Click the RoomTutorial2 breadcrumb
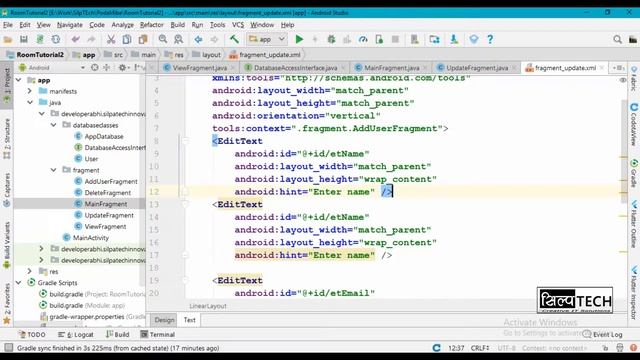This screenshot has height=360, width=640. [35, 54]
